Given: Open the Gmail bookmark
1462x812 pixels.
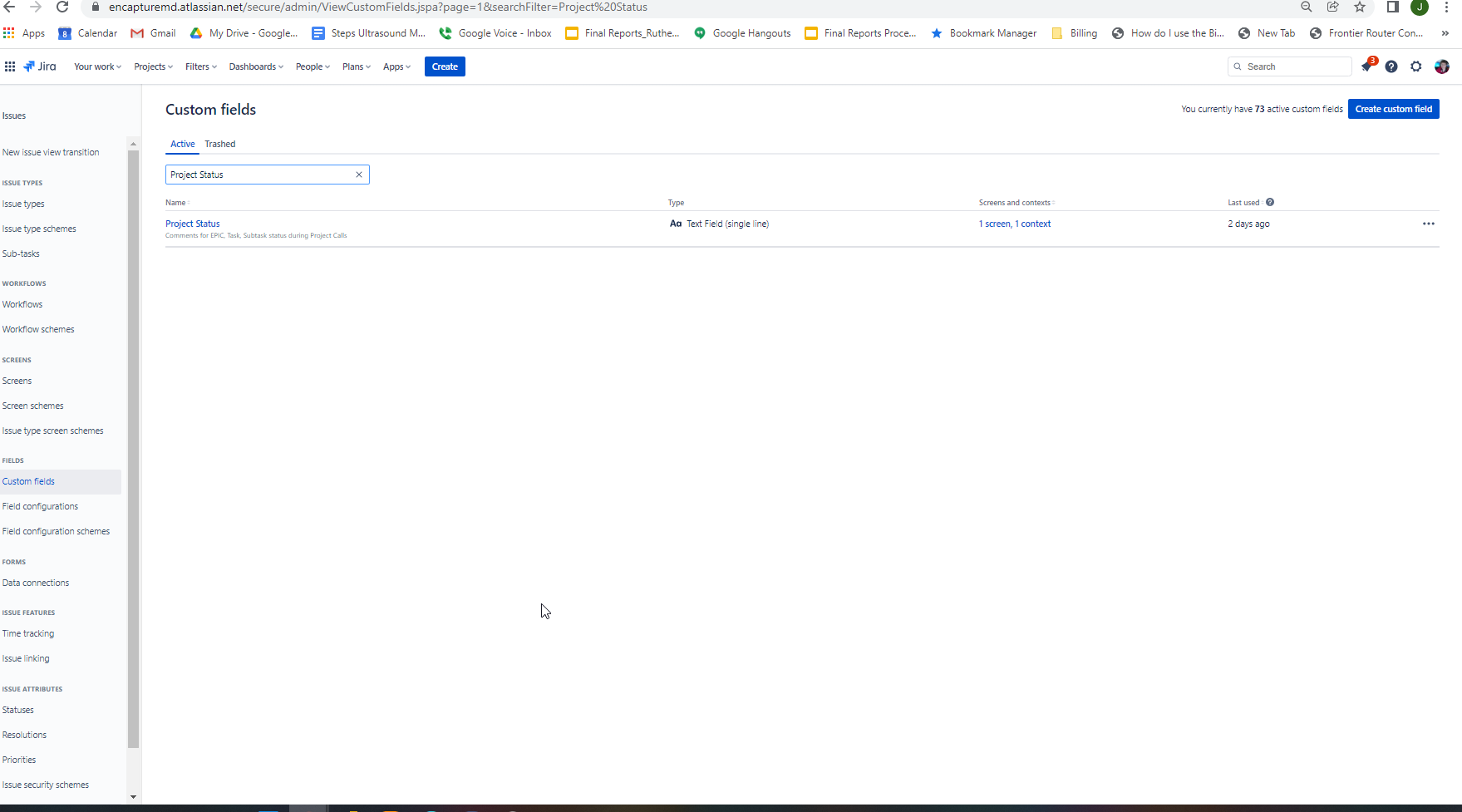Looking at the screenshot, I should 153,33.
